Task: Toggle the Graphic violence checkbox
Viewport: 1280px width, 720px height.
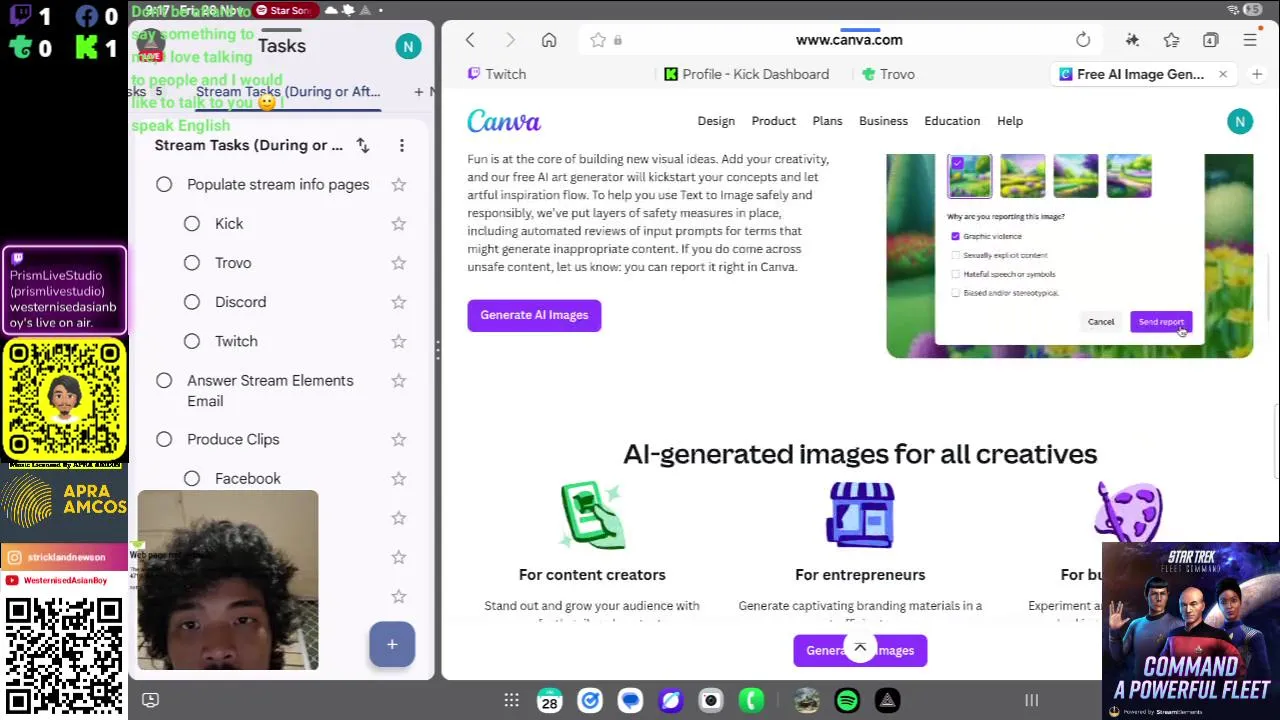Action: coord(955,236)
